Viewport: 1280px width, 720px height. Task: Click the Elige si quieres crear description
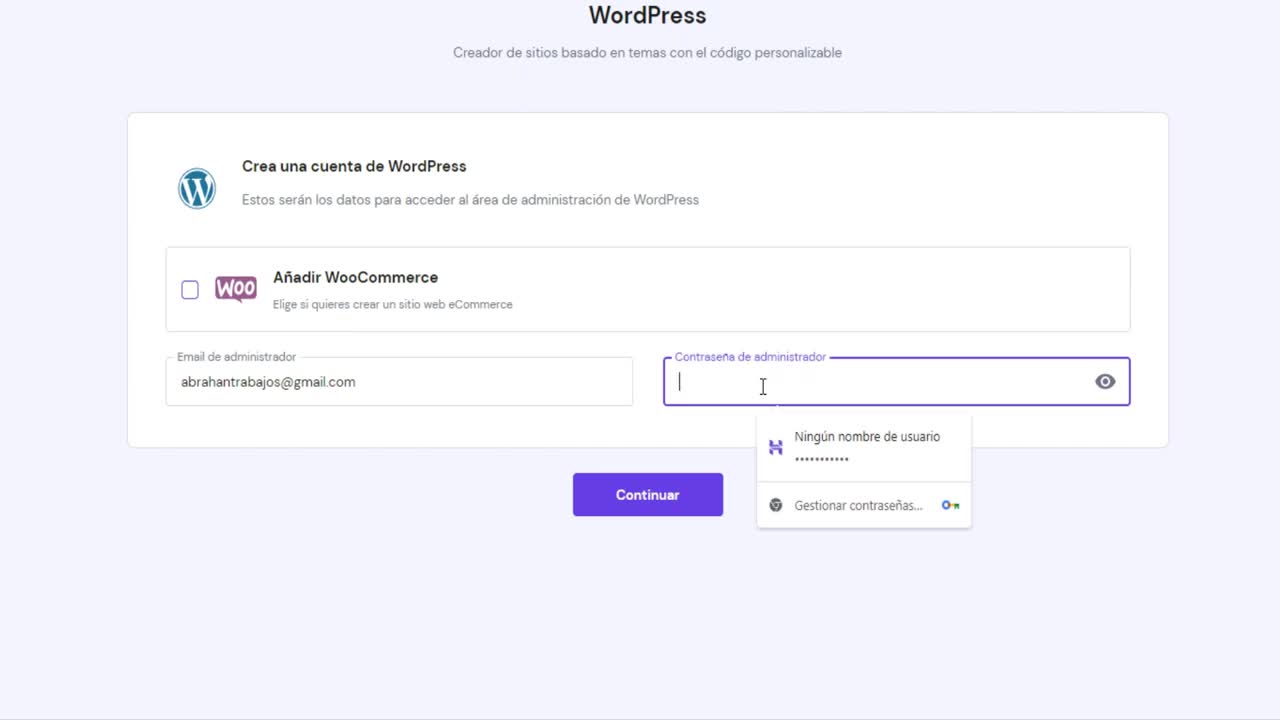point(393,304)
